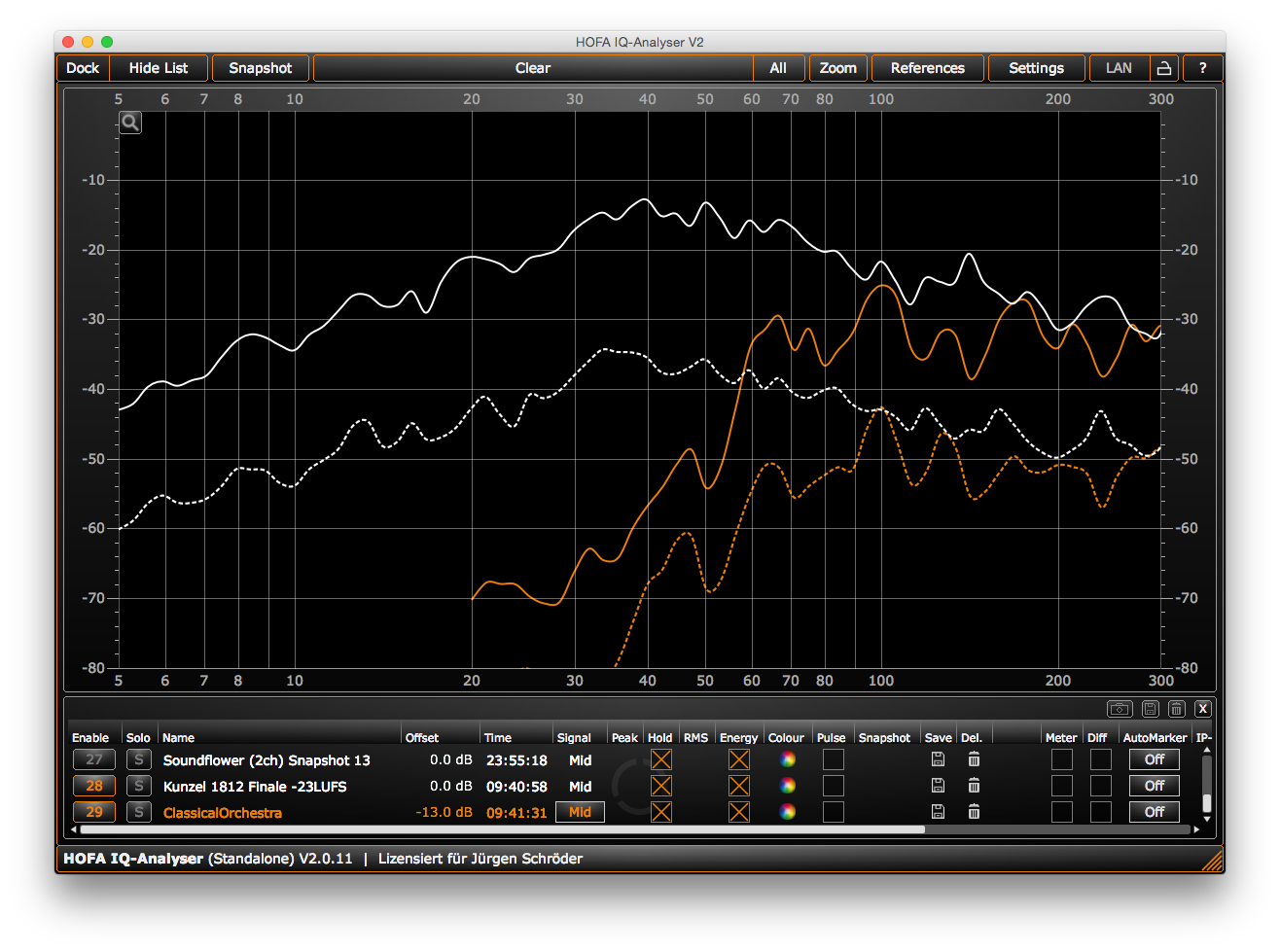Click the Hide List button
Image resolution: width=1280 pixels, height=952 pixels.
pos(159,68)
